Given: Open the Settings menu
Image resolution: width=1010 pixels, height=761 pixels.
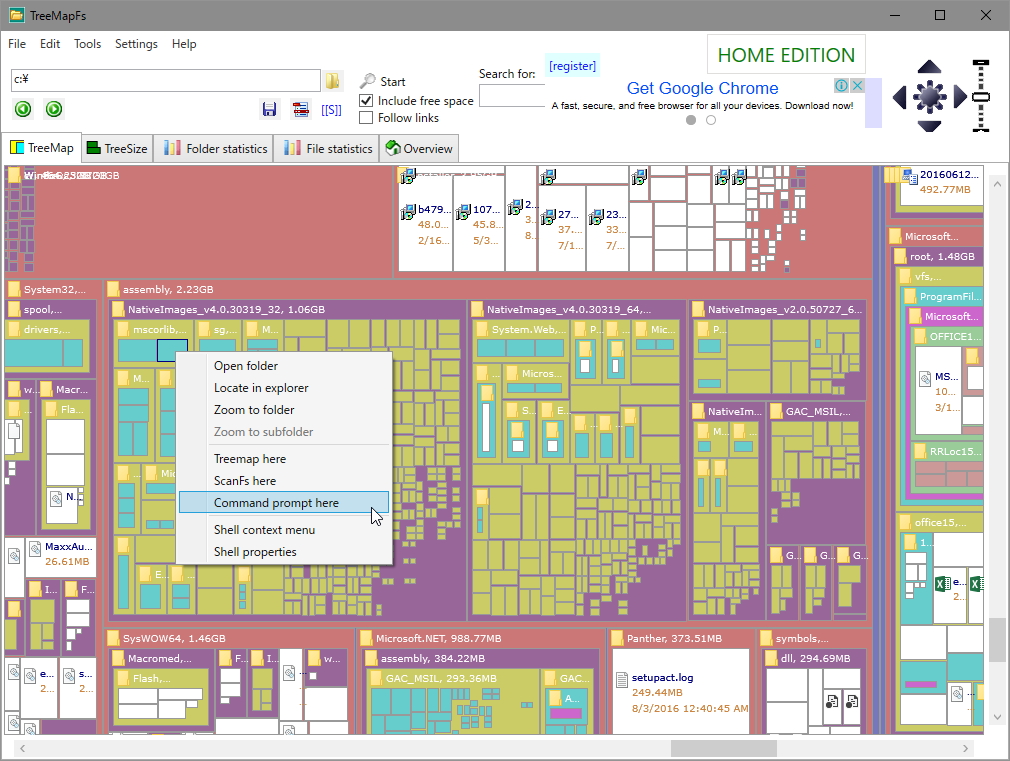Looking at the screenshot, I should (136, 44).
